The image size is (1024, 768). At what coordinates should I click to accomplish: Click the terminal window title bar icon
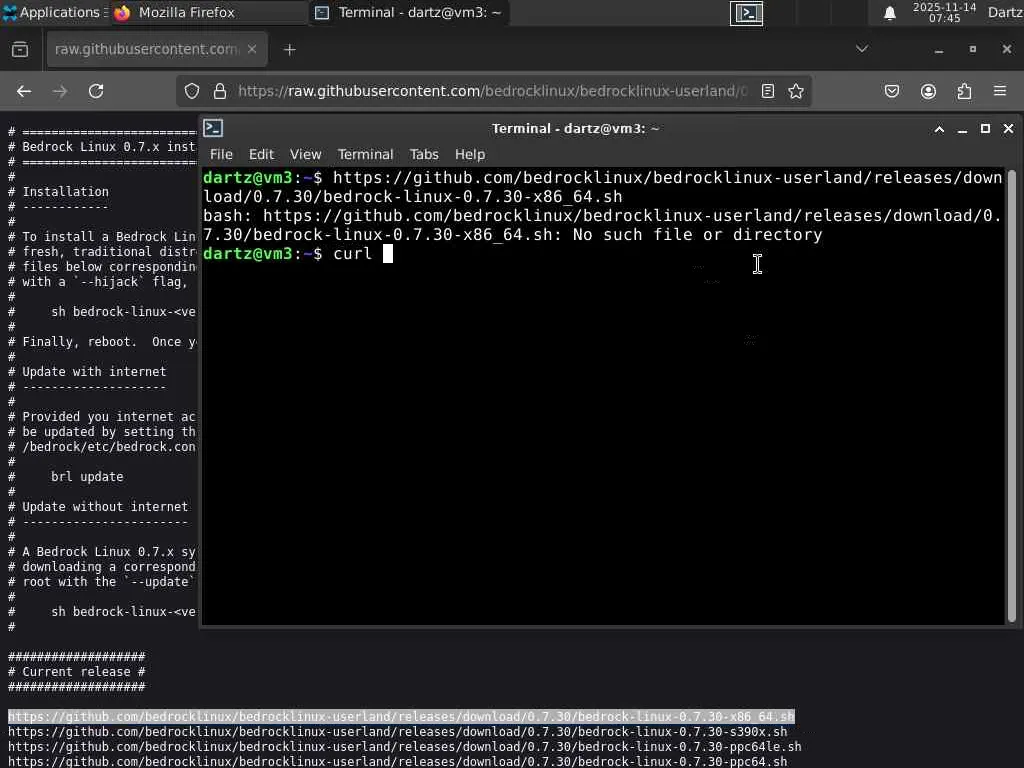[213, 128]
